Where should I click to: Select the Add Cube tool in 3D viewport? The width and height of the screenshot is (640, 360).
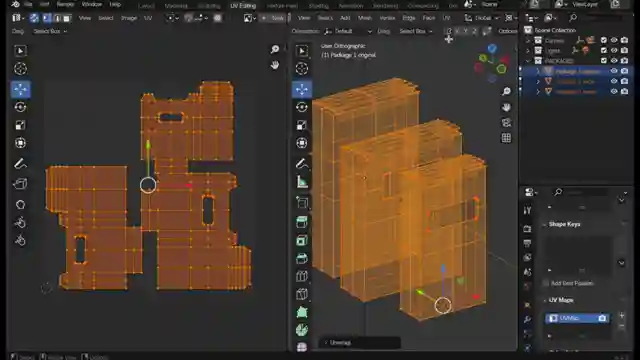302,202
